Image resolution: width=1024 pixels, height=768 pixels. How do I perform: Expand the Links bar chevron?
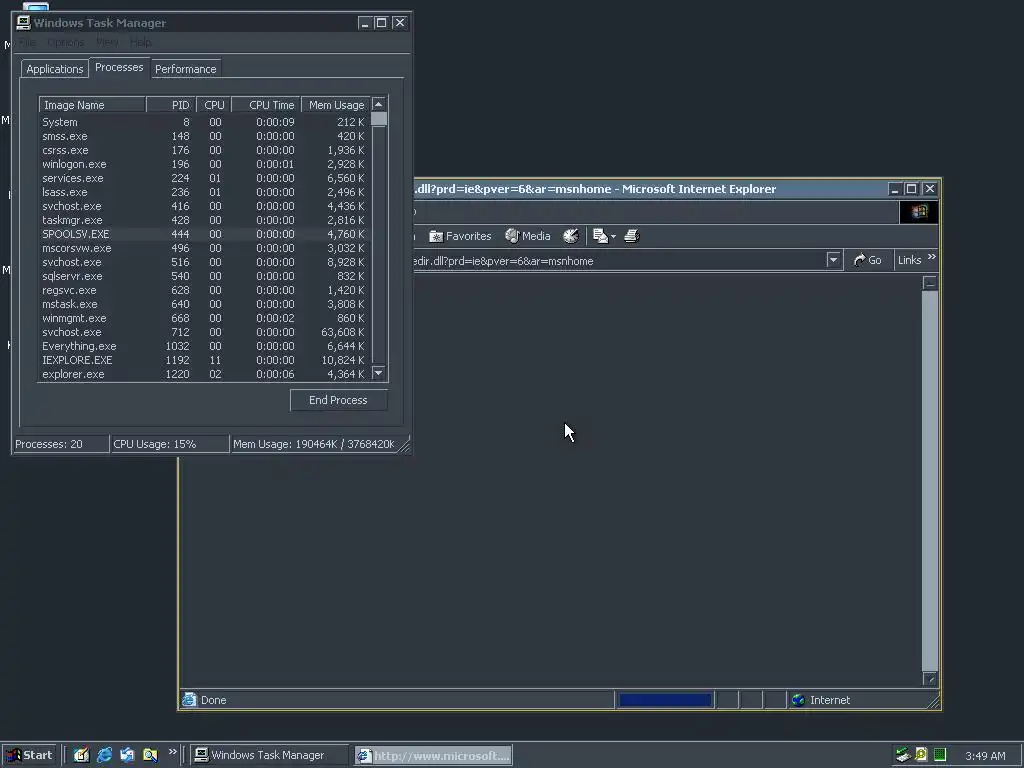(x=932, y=257)
